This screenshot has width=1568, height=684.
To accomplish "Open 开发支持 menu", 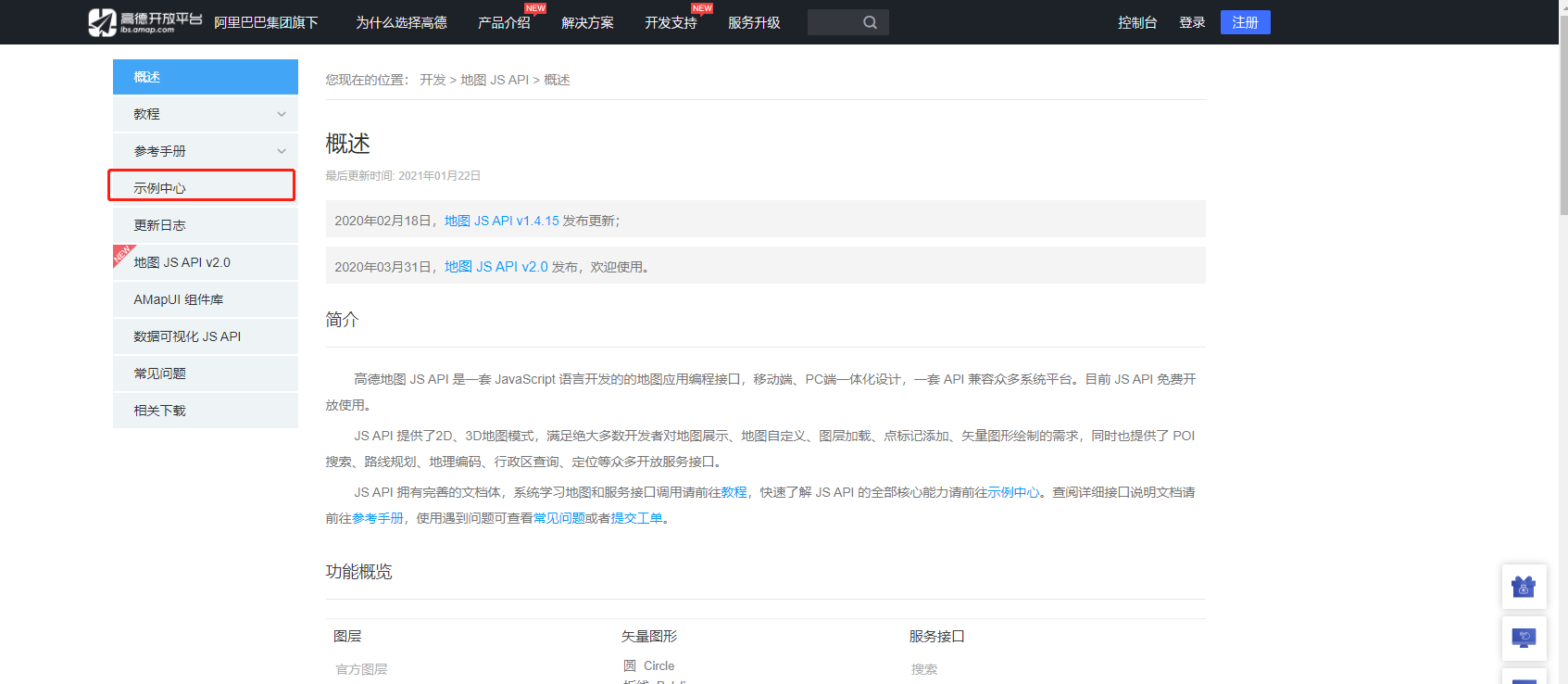I will pyautogui.click(x=671, y=22).
